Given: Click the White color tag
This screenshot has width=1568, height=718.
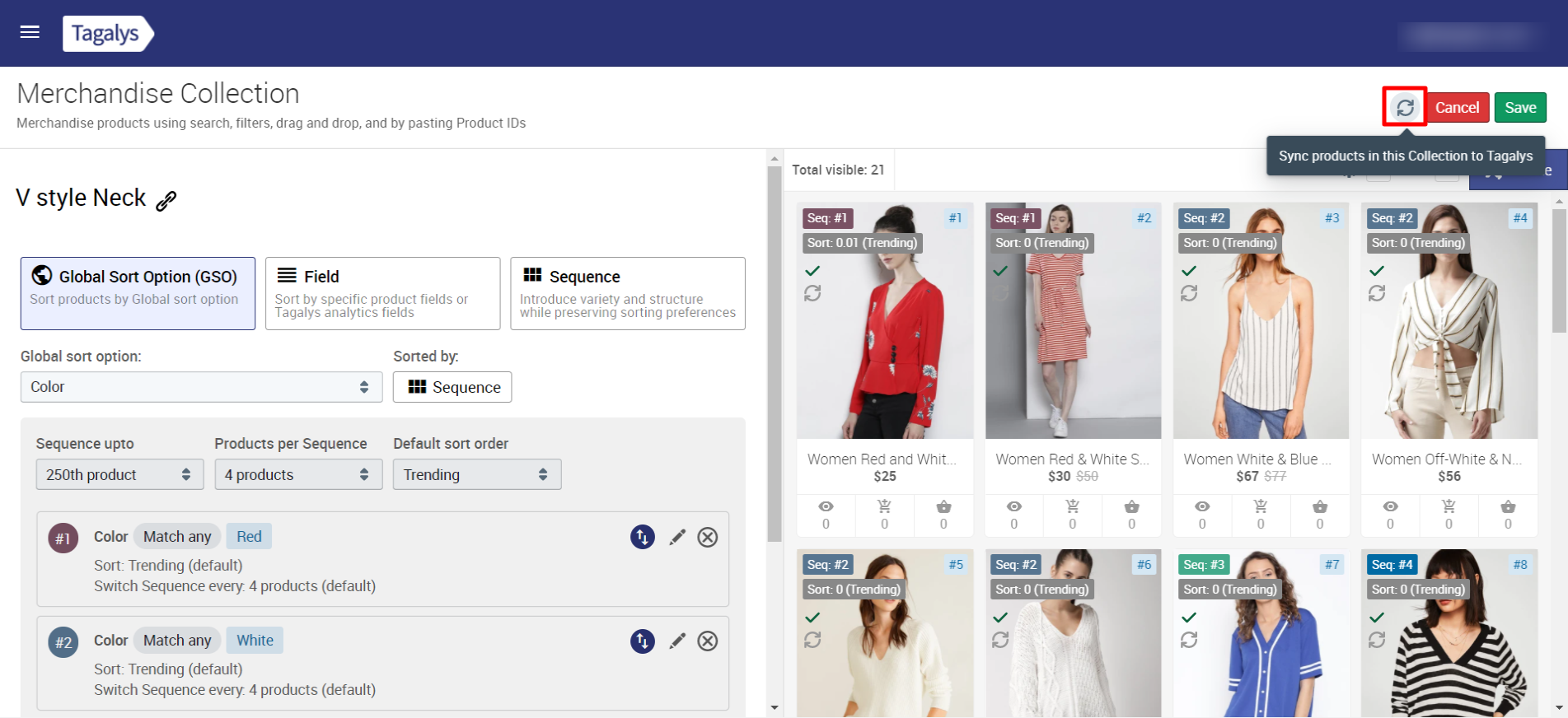Looking at the screenshot, I should pos(255,640).
